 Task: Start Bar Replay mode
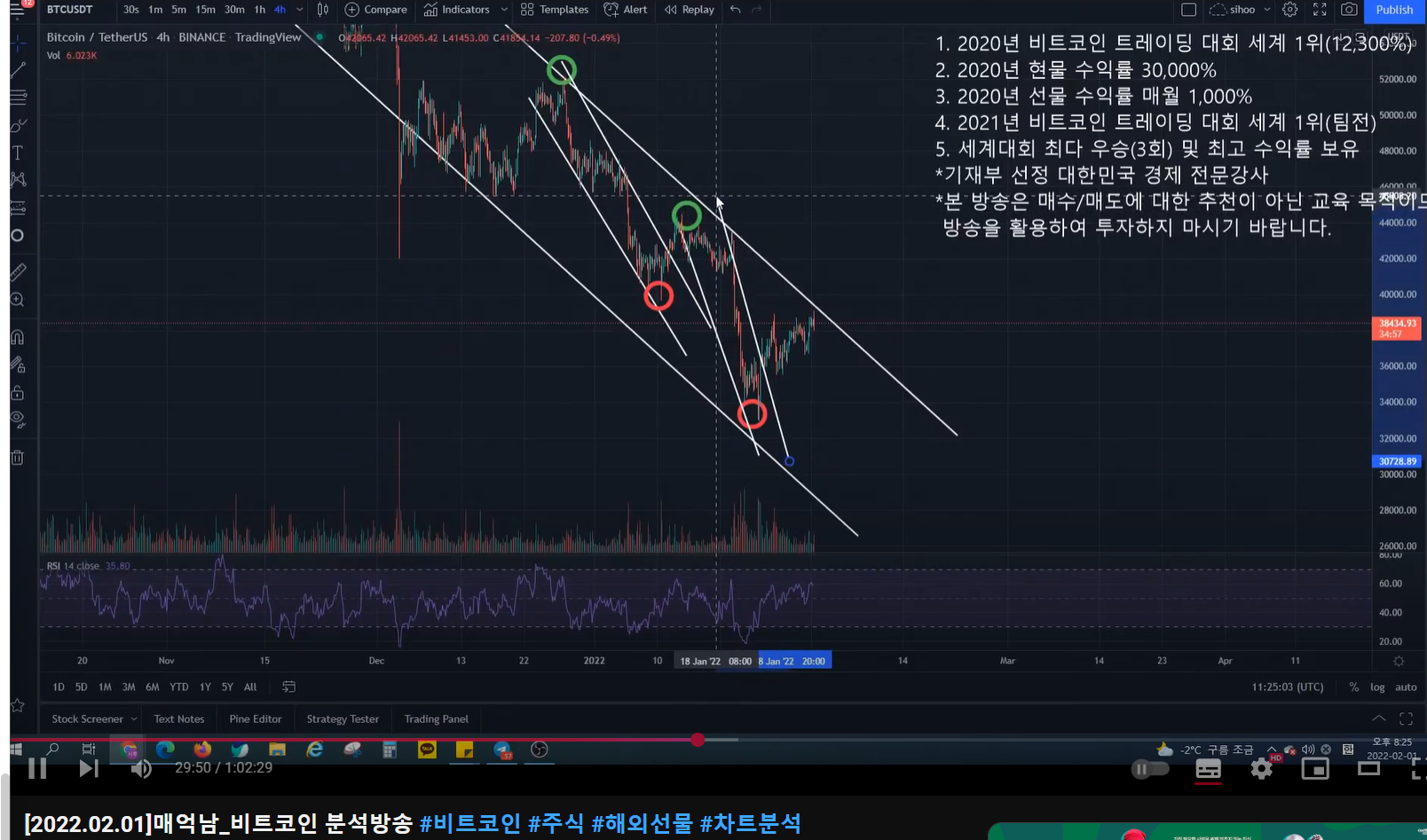690,10
